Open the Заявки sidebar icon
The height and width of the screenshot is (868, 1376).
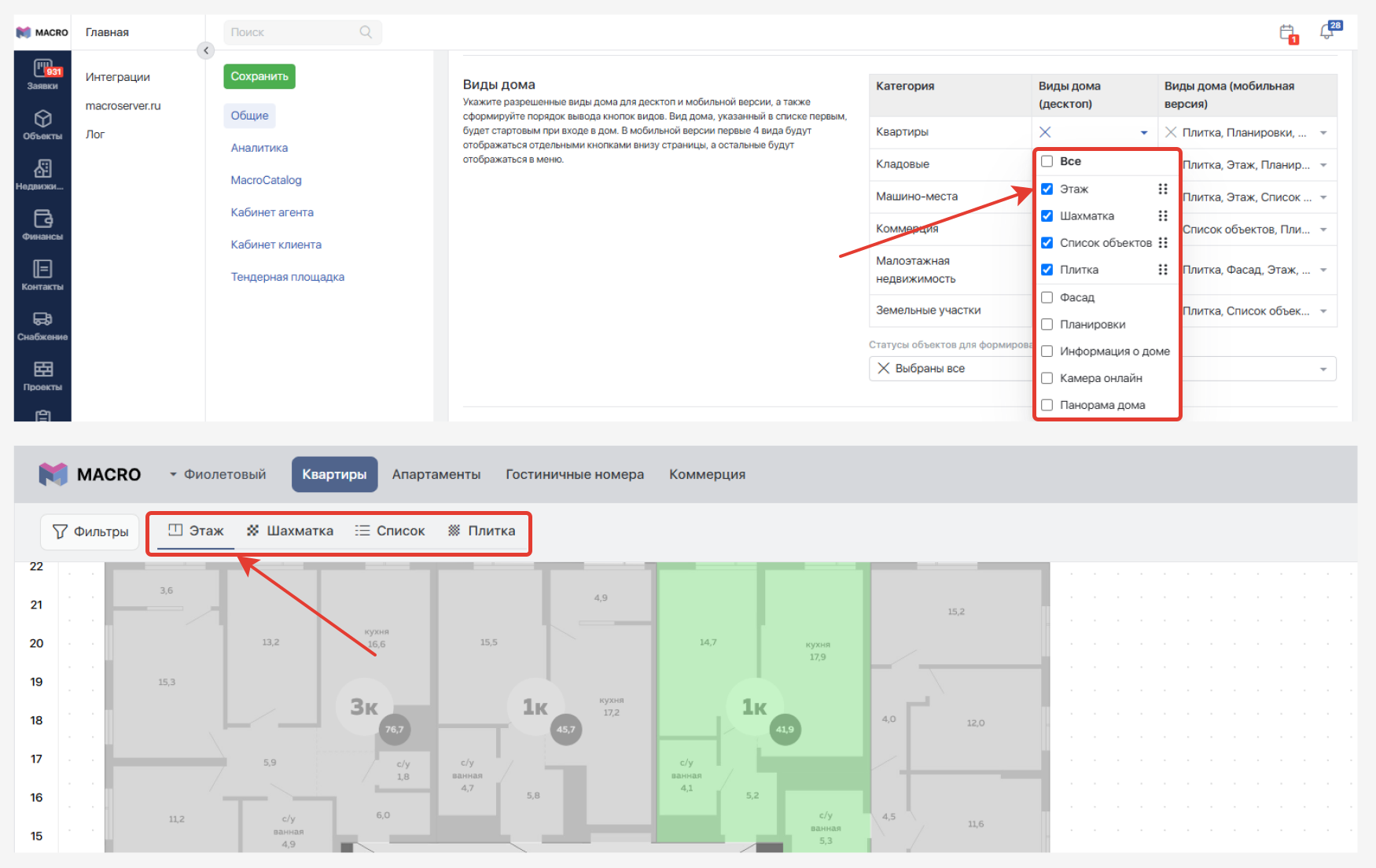(x=42, y=74)
